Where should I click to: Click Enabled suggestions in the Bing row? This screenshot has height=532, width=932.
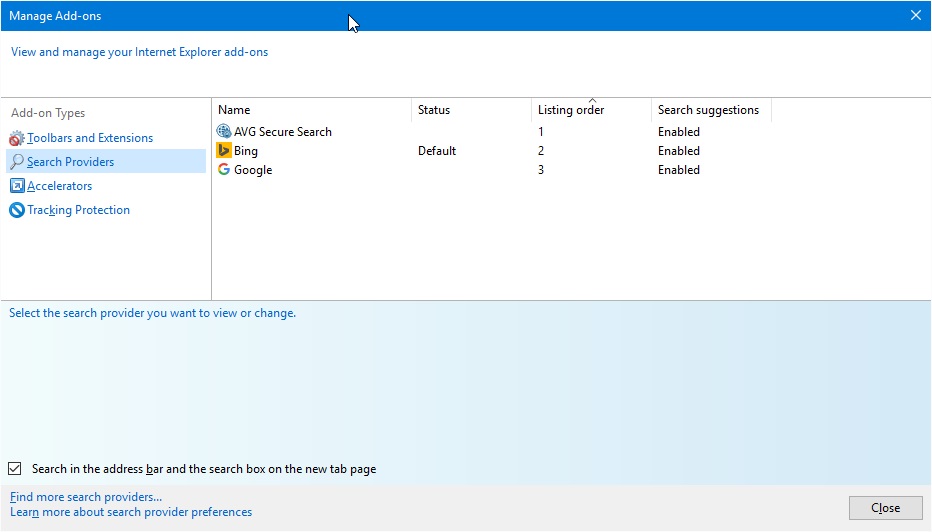click(679, 151)
